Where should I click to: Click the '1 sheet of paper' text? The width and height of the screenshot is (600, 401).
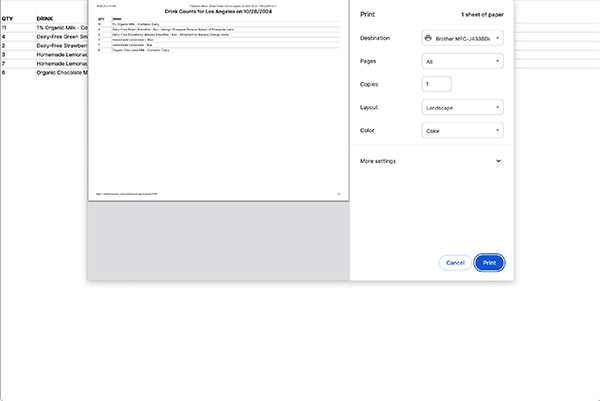click(x=482, y=15)
